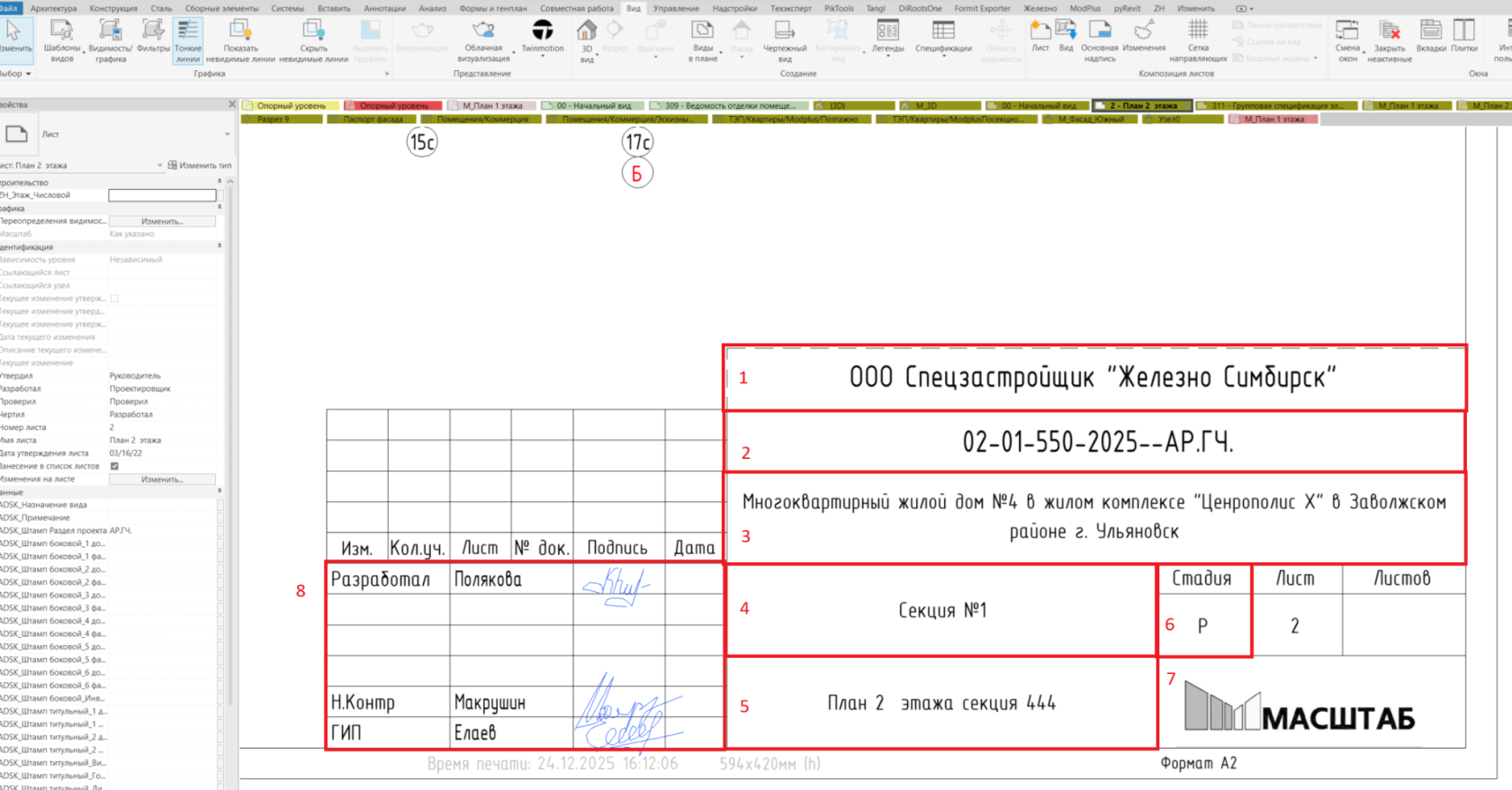Open the Twinmotion dropdown arrow

point(543,57)
